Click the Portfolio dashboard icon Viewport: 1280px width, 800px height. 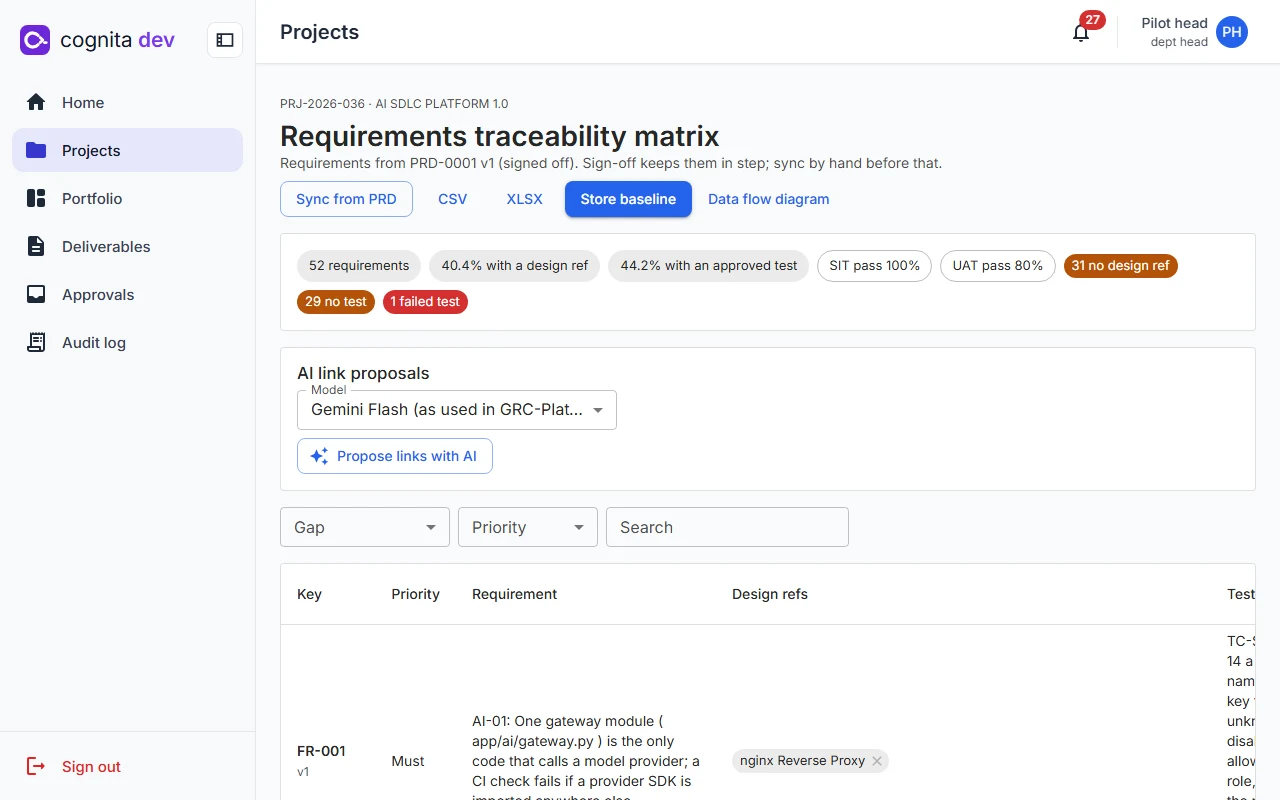(x=36, y=198)
